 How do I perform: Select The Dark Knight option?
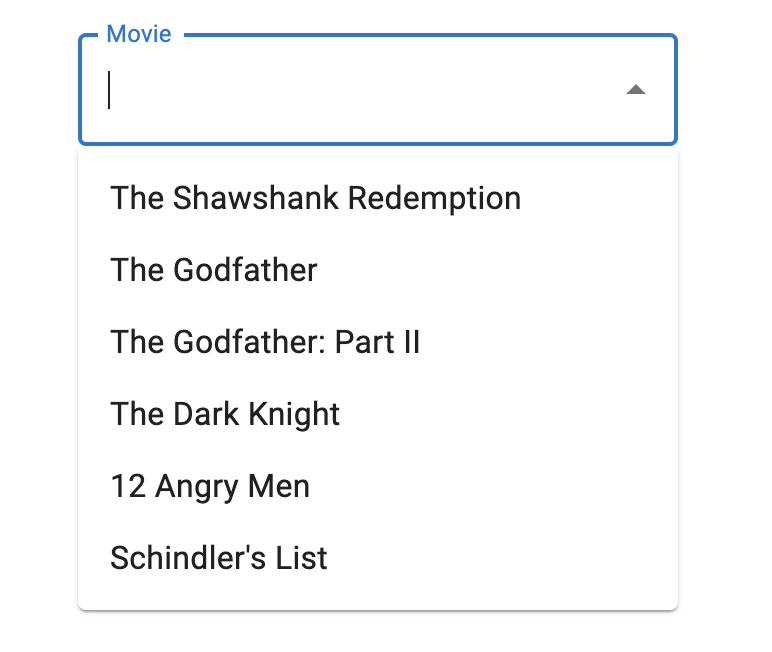[x=225, y=414]
